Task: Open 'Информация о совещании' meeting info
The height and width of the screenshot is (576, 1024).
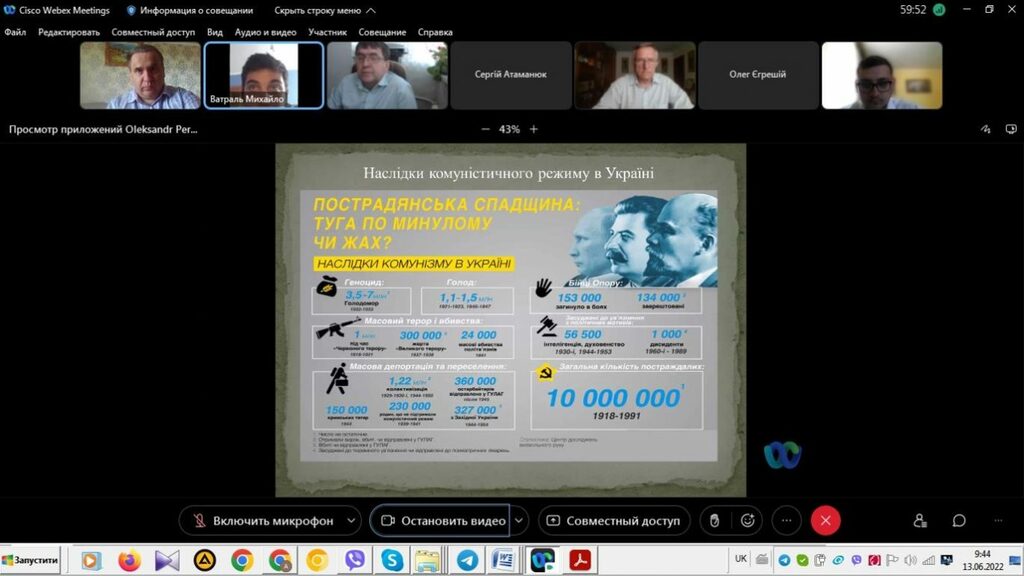Action: [188, 10]
